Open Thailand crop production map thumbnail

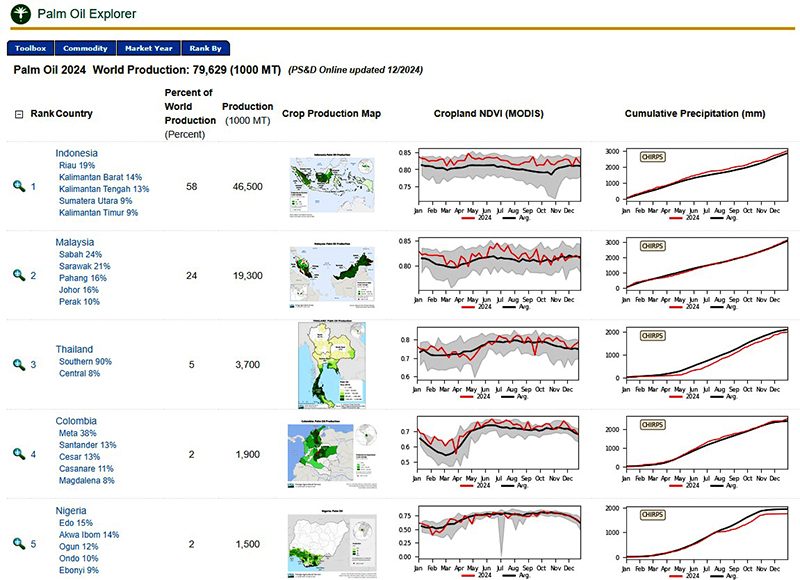[x=331, y=364]
